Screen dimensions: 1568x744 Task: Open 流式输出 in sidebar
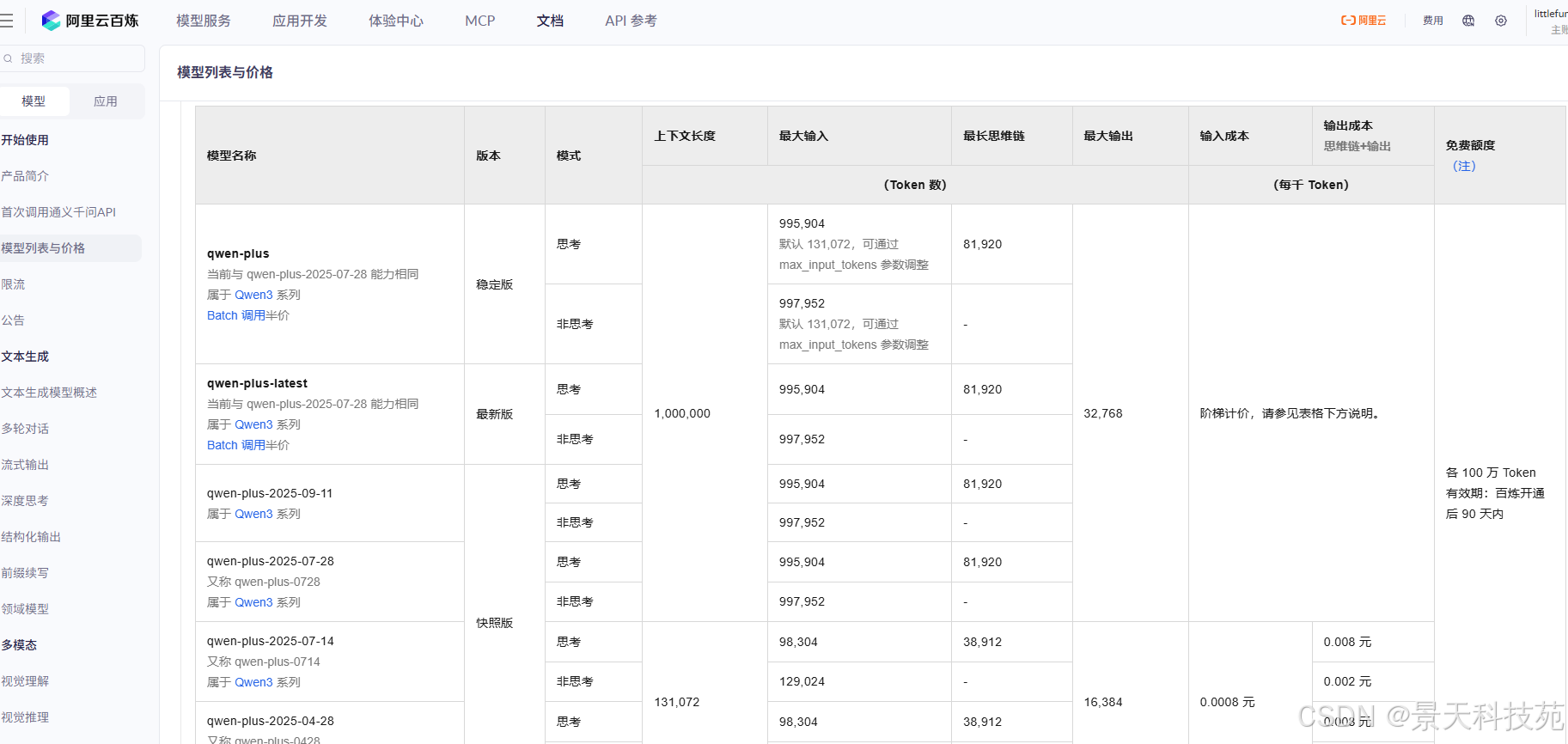25,465
